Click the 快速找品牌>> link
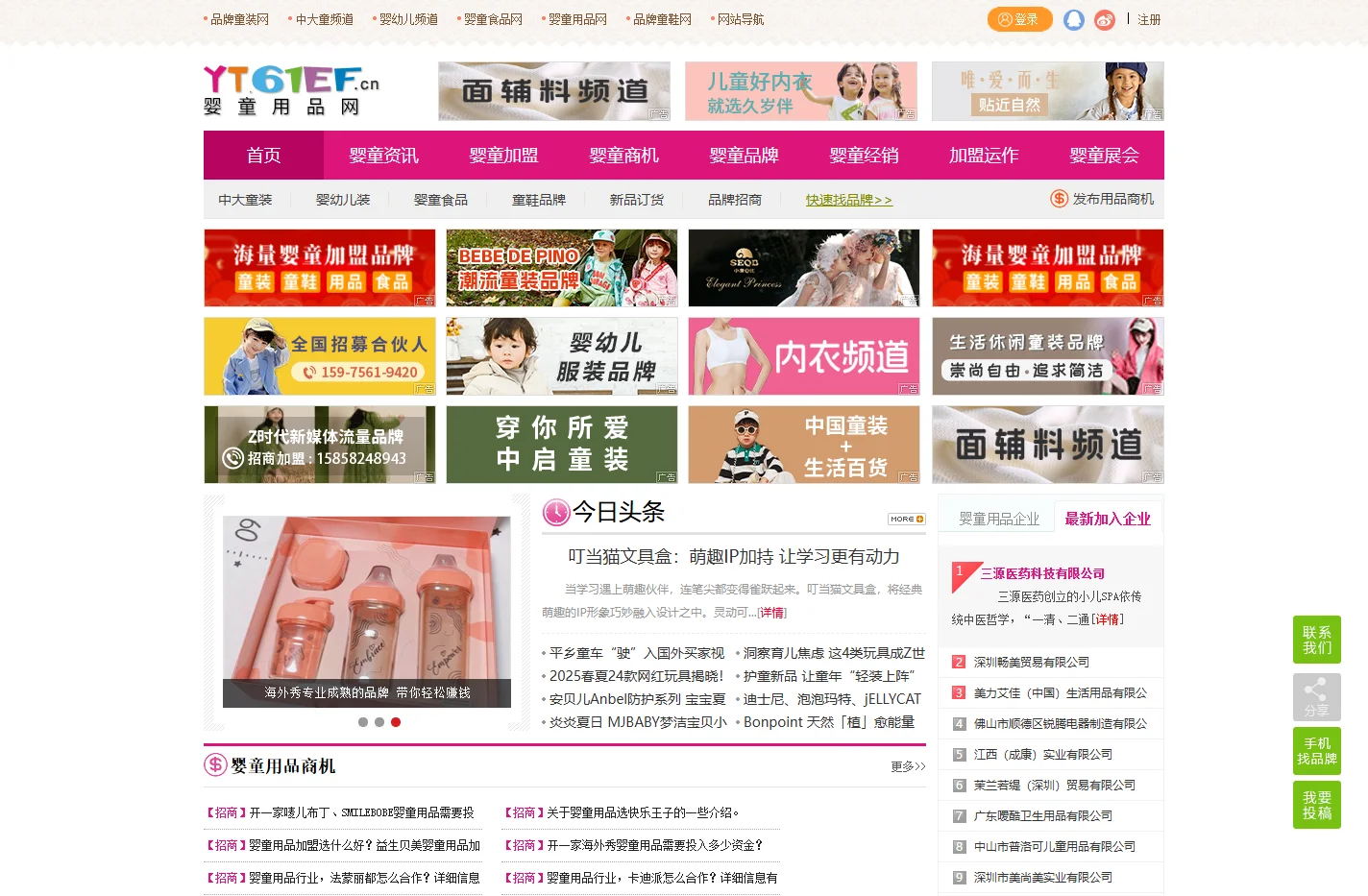The image size is (1368, 896). coord(849,200)
